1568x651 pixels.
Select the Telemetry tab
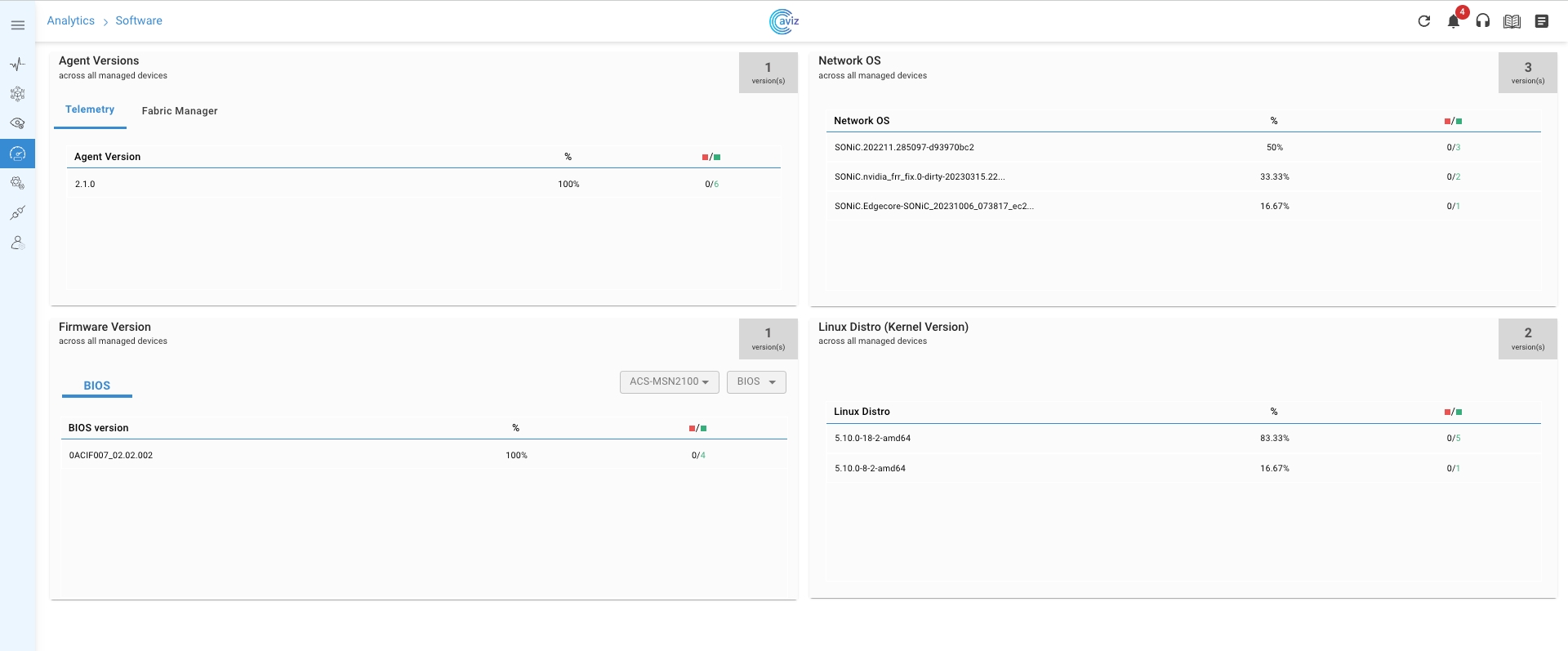(90, 109)
